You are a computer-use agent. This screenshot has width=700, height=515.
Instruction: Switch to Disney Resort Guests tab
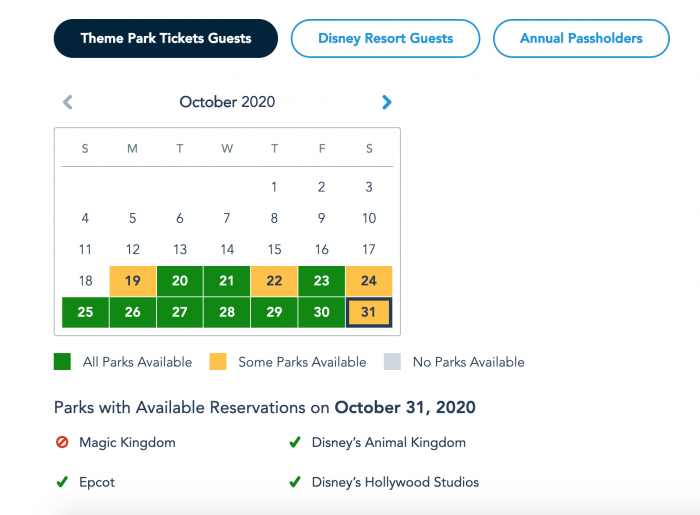pos(385,38)
